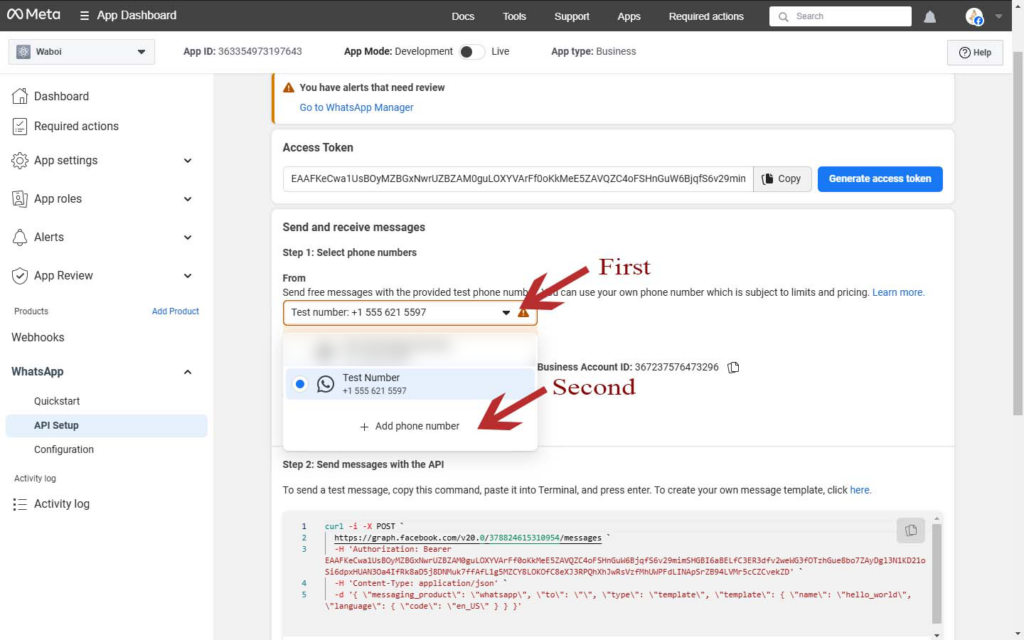The width and height of the screenshot is (1024, 640).
Task: Click the App roles badge icon
Action: 20,199
